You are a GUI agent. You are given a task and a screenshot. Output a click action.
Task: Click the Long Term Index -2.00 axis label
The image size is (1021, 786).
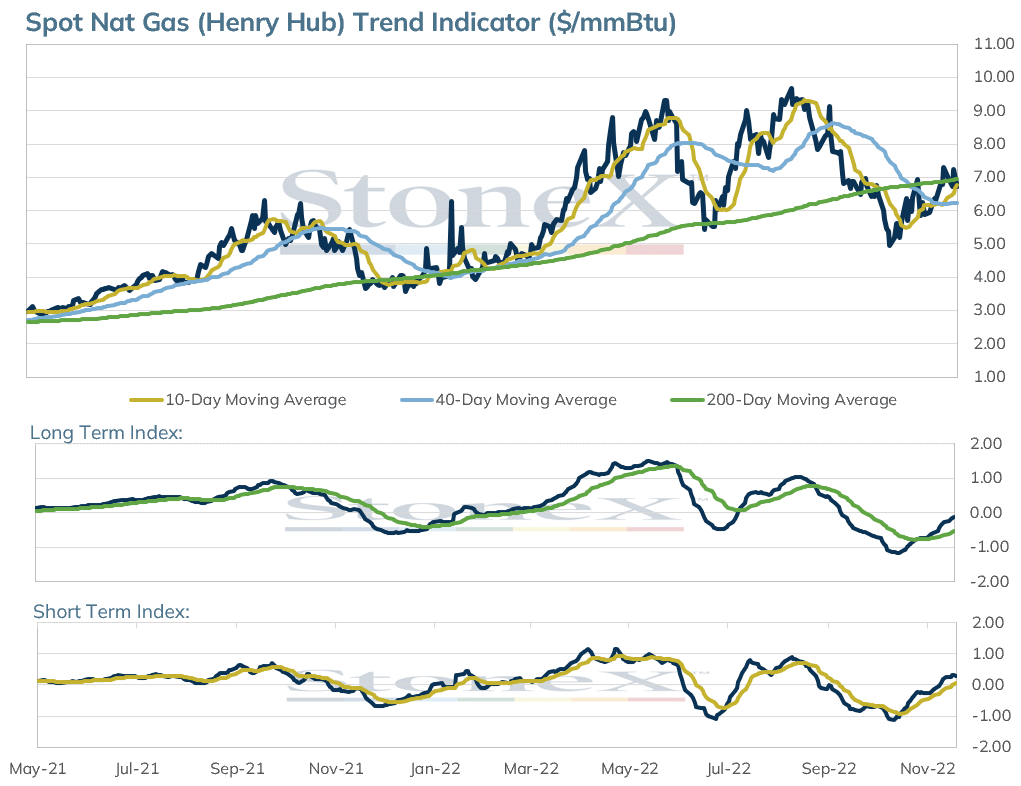tap(990, 582)
